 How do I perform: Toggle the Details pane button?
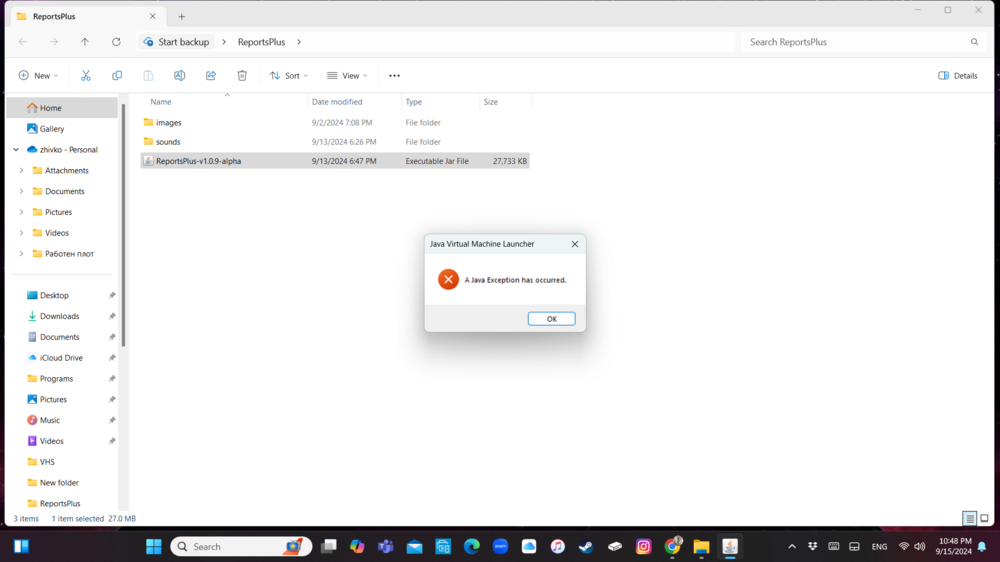pyautogui.click(x=958, y=75)
